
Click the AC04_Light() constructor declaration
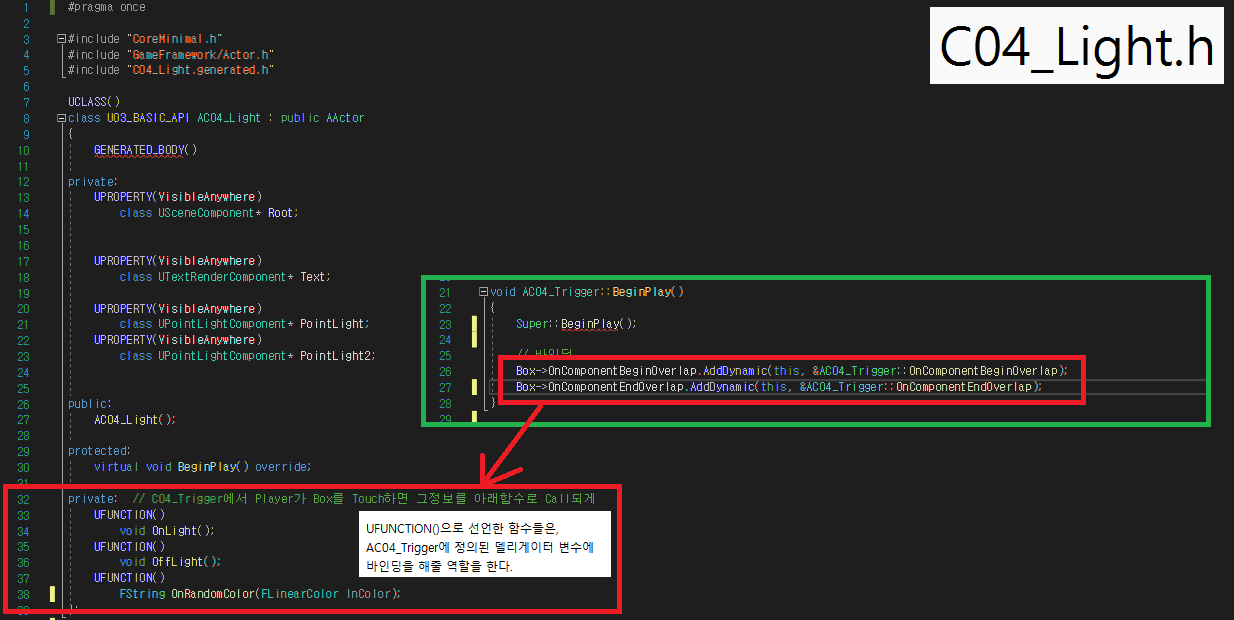(x=136, y=420)
